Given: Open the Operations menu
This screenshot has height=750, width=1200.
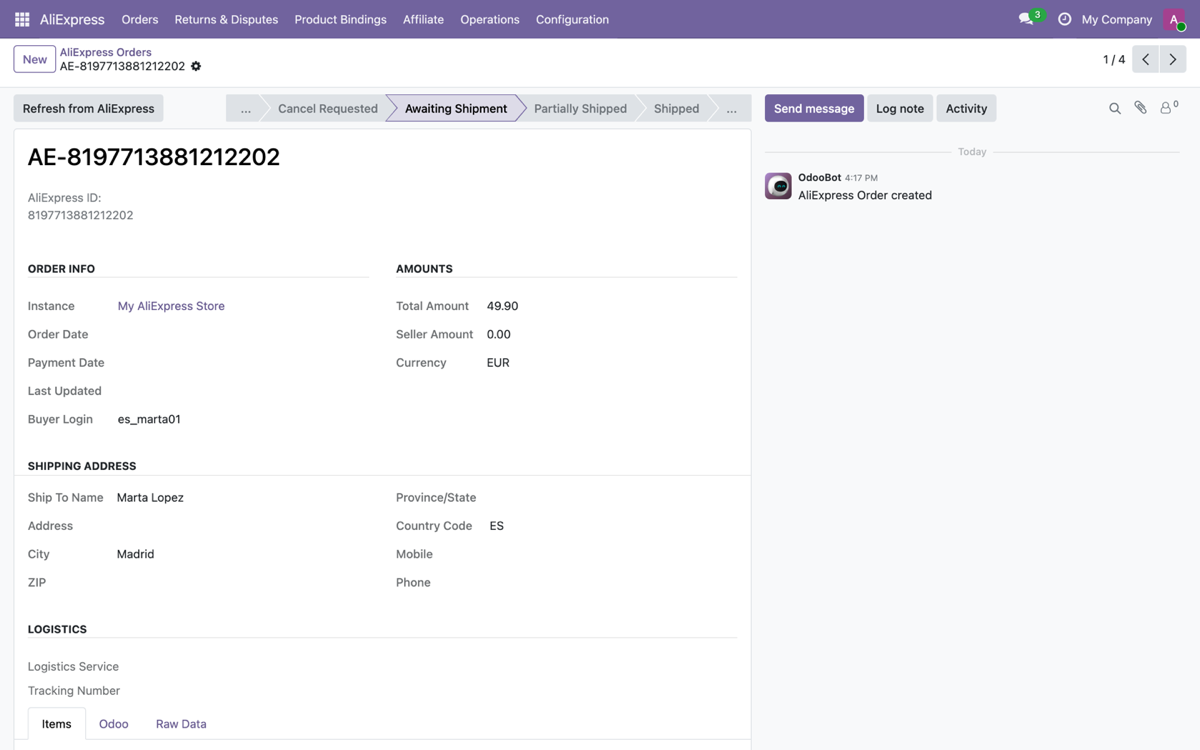Looking at the screenshot, I should point(490,19).
